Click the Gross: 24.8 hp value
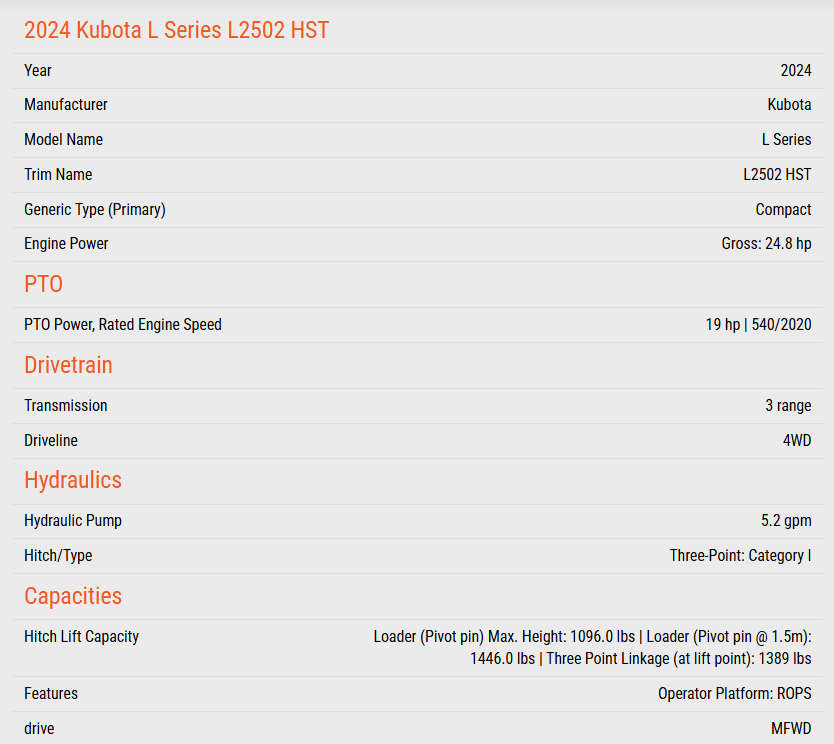The height and width of the screenshot is (744, 834). point(766,244)
